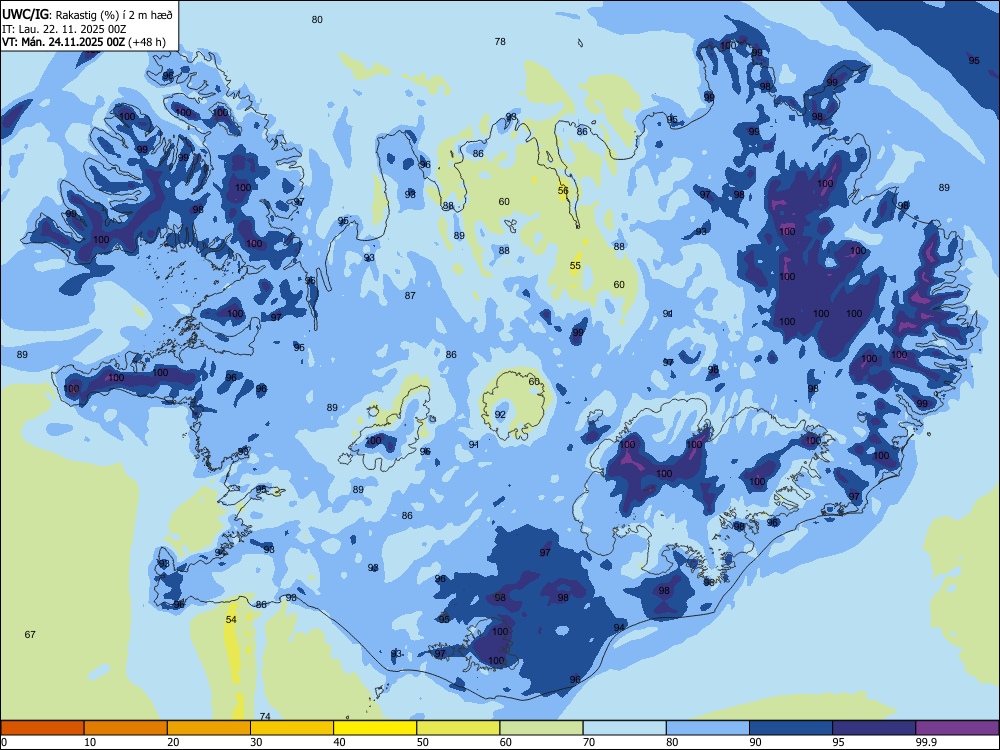Click the '94' value on the south coast

619,628
